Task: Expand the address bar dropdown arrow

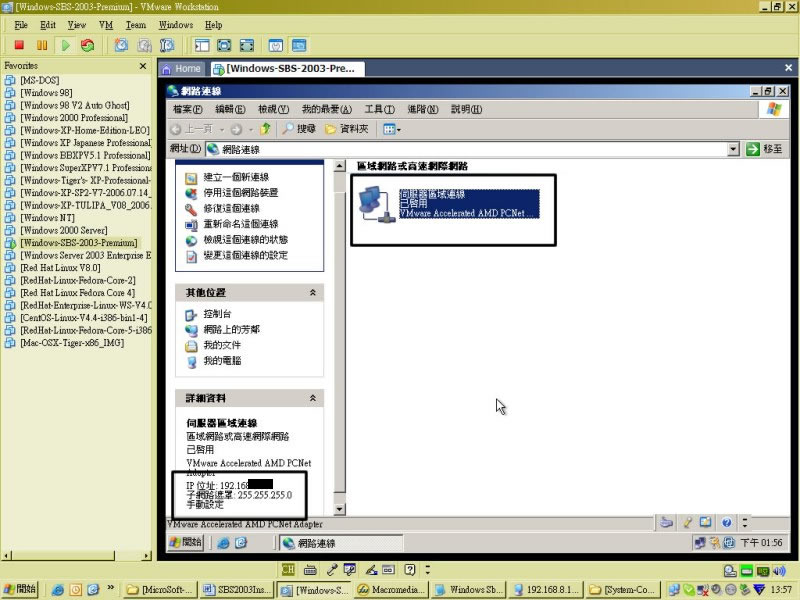Action: 733,149
